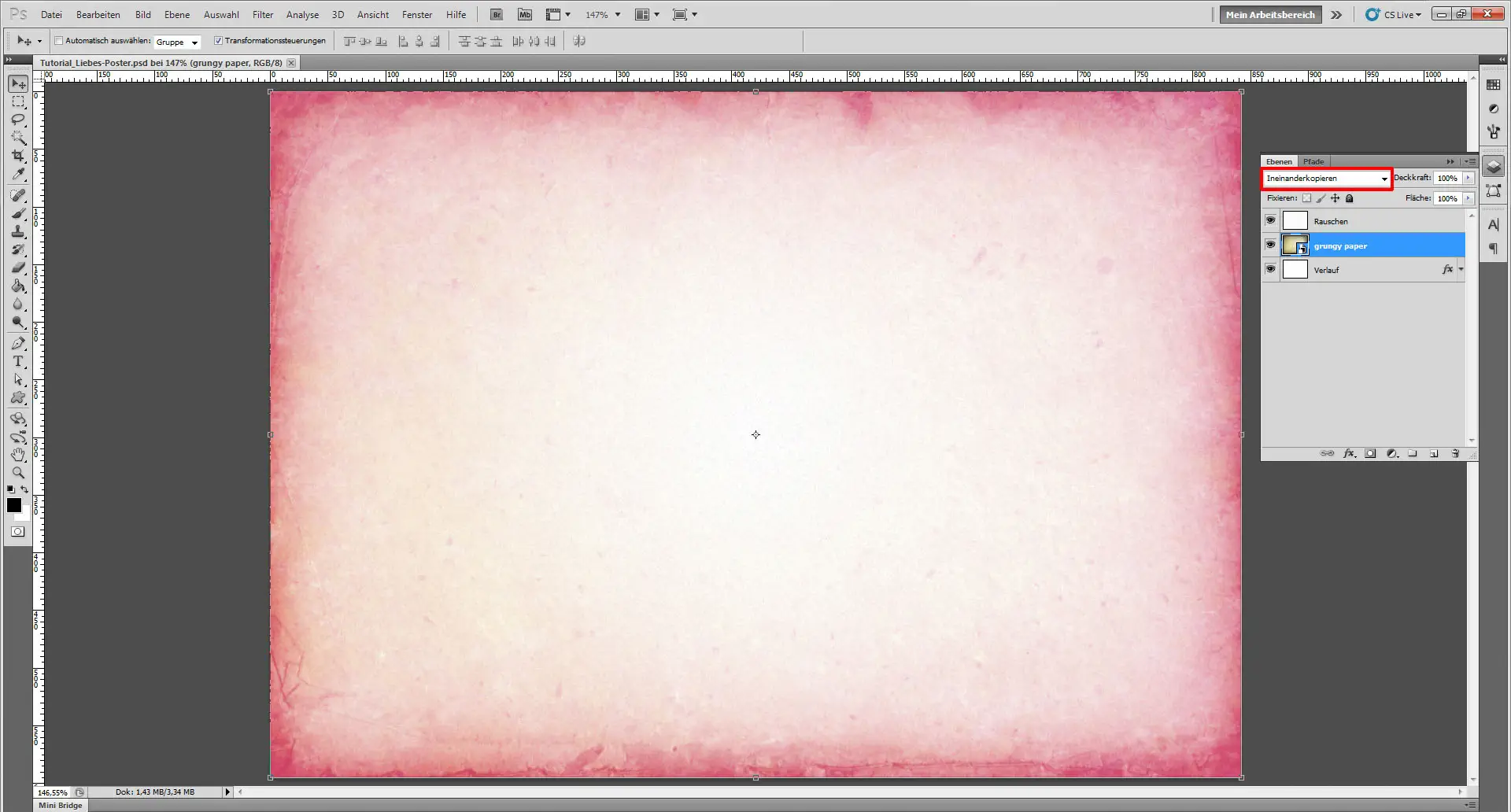Open the Filter menu

point(263,14)
